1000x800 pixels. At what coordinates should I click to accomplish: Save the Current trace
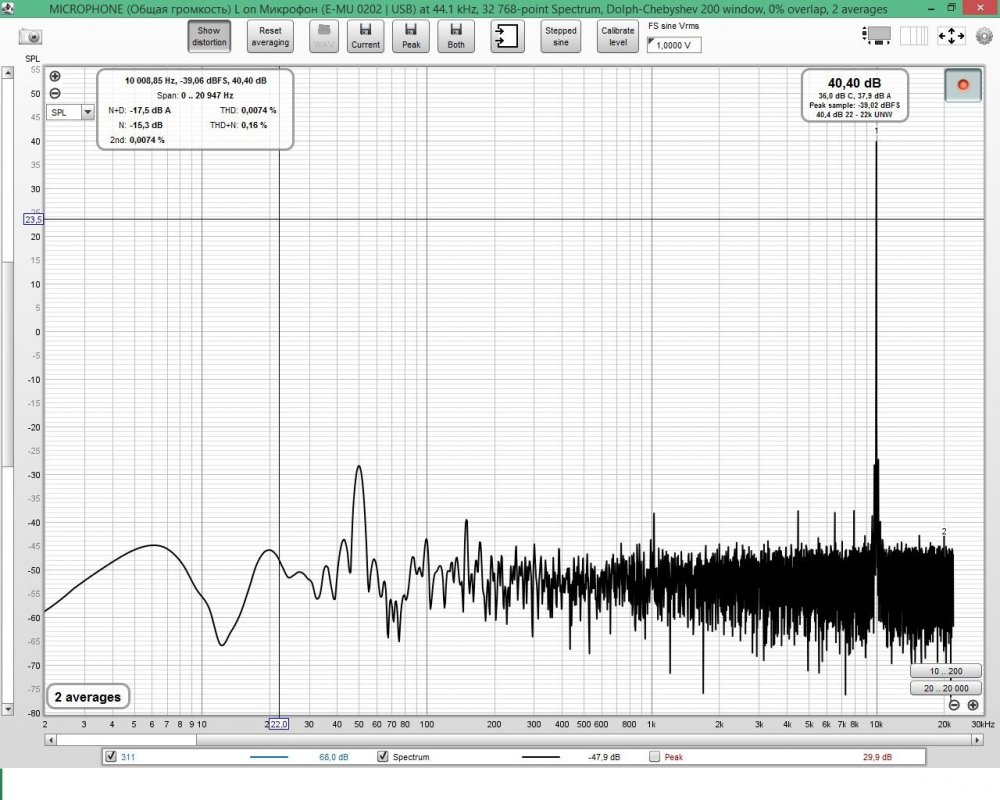pos(365,36)
